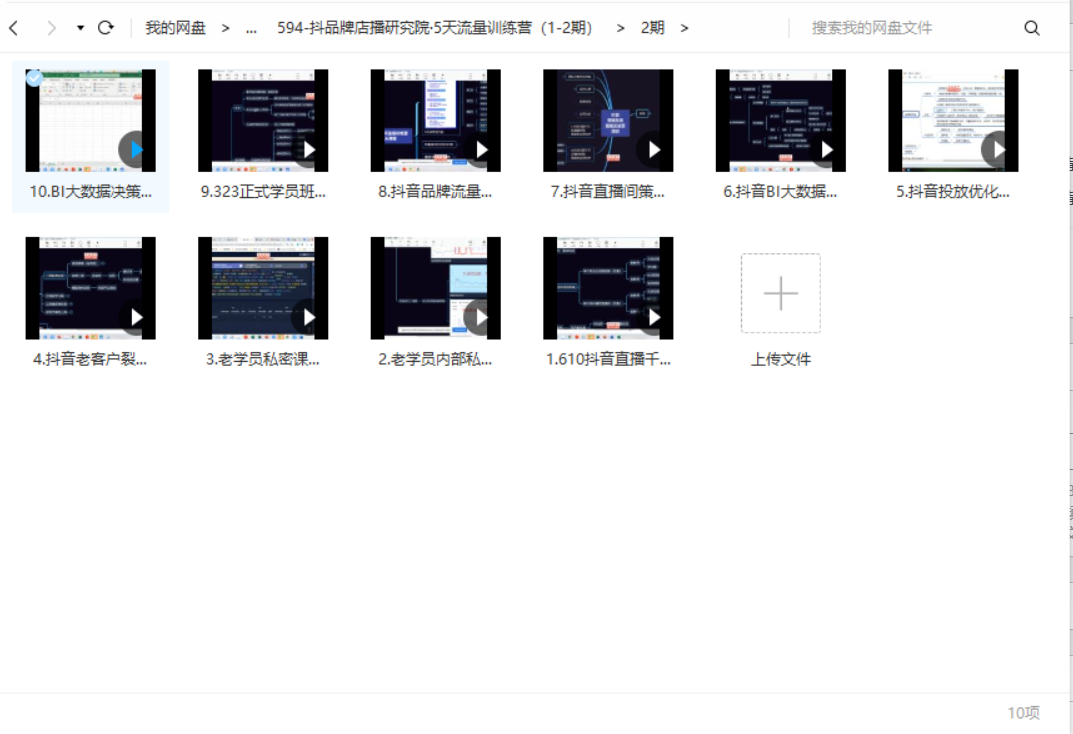This screenshot has width=1073, height=734.
Task: Click the 上传文件 label
Action: [x=780, y=359]
